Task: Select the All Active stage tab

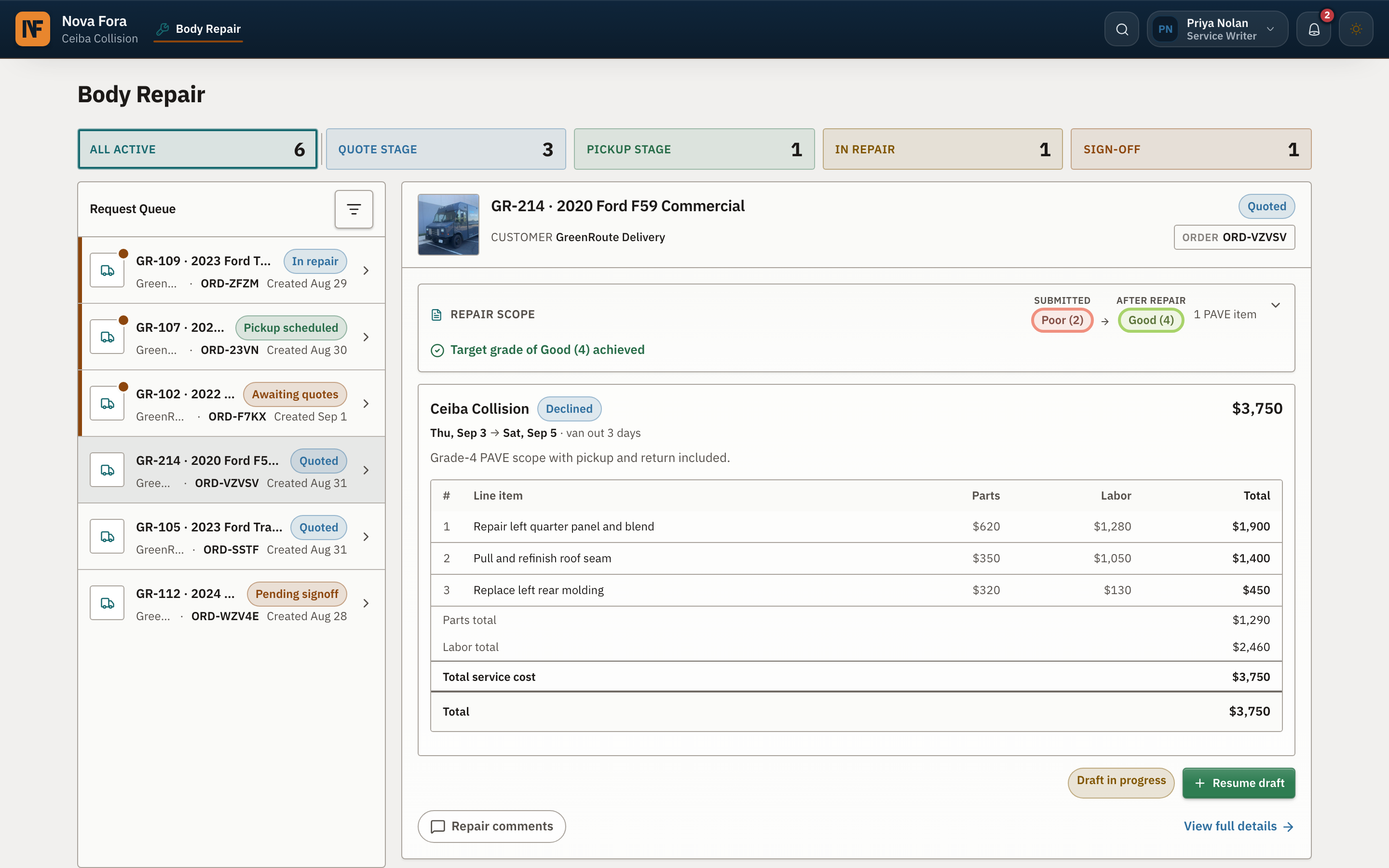Action: point(197,149)
